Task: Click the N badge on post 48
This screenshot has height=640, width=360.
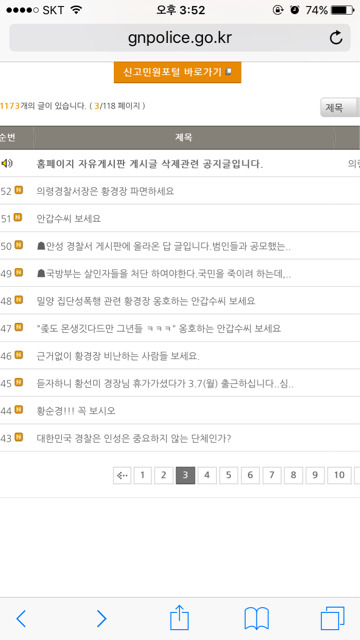Action: [18, 300]
